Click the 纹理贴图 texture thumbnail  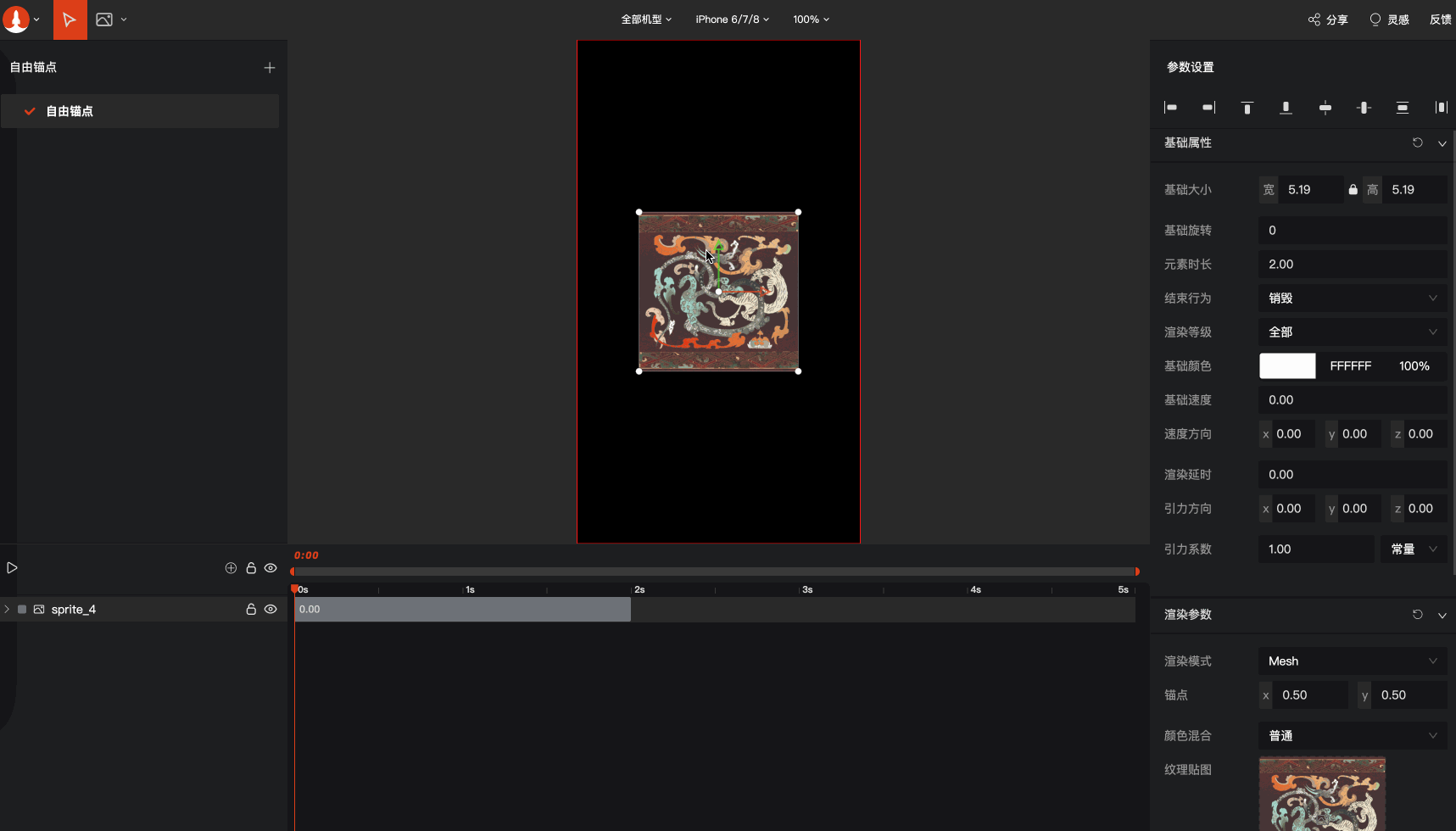[x=1322, y=794]
